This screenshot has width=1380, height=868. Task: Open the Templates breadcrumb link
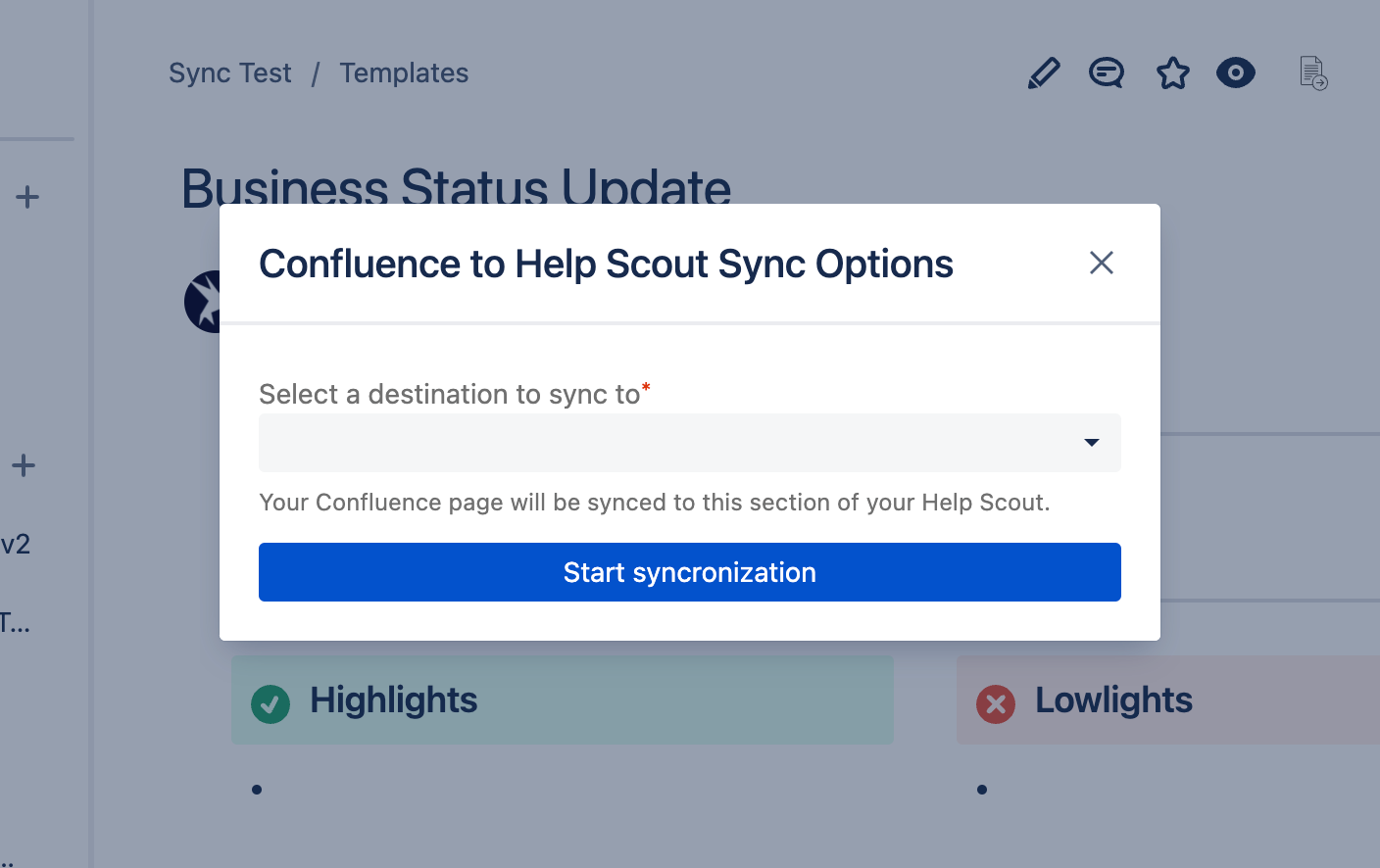tap(404, 73)
